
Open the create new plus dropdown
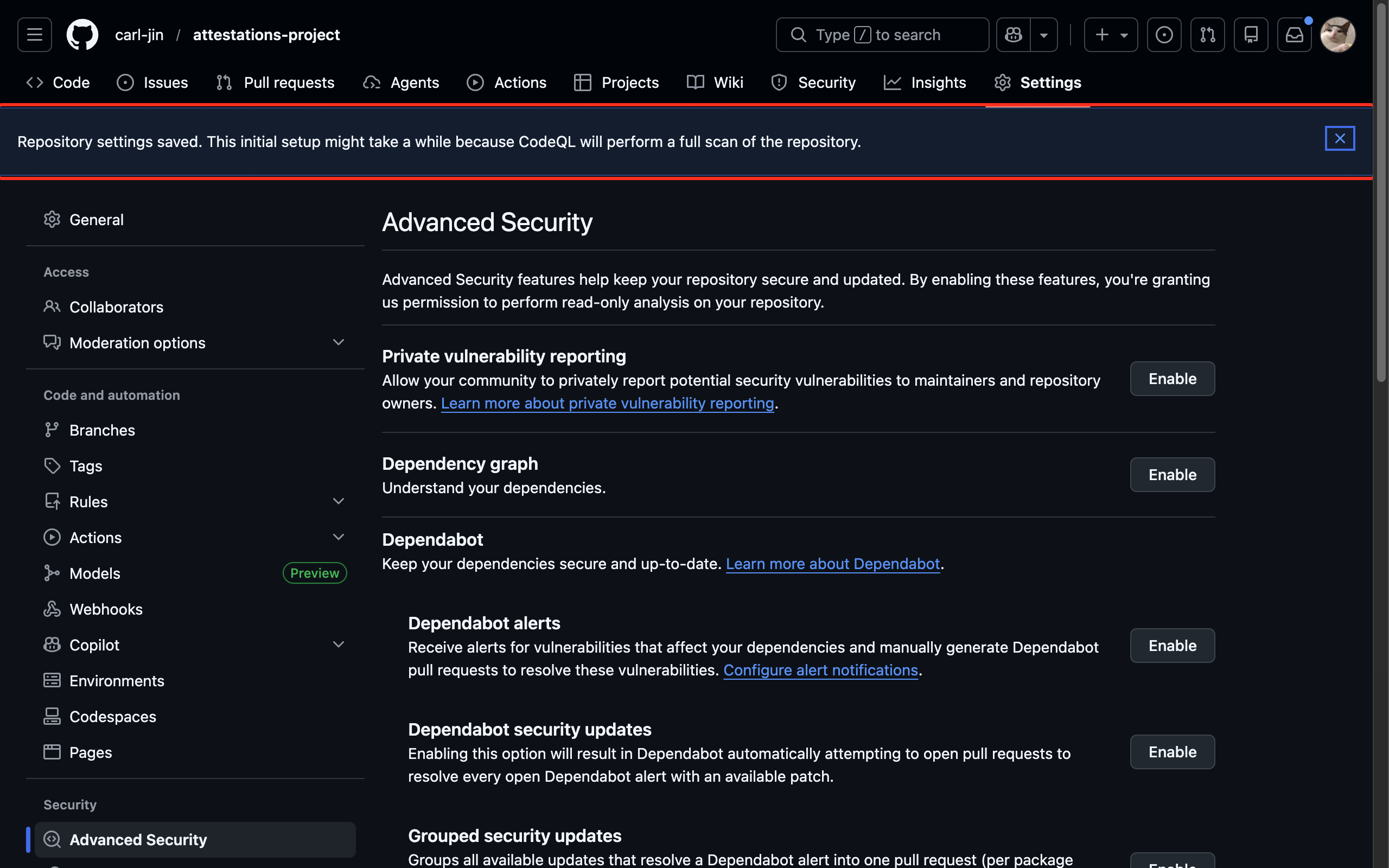[1111, 34]
